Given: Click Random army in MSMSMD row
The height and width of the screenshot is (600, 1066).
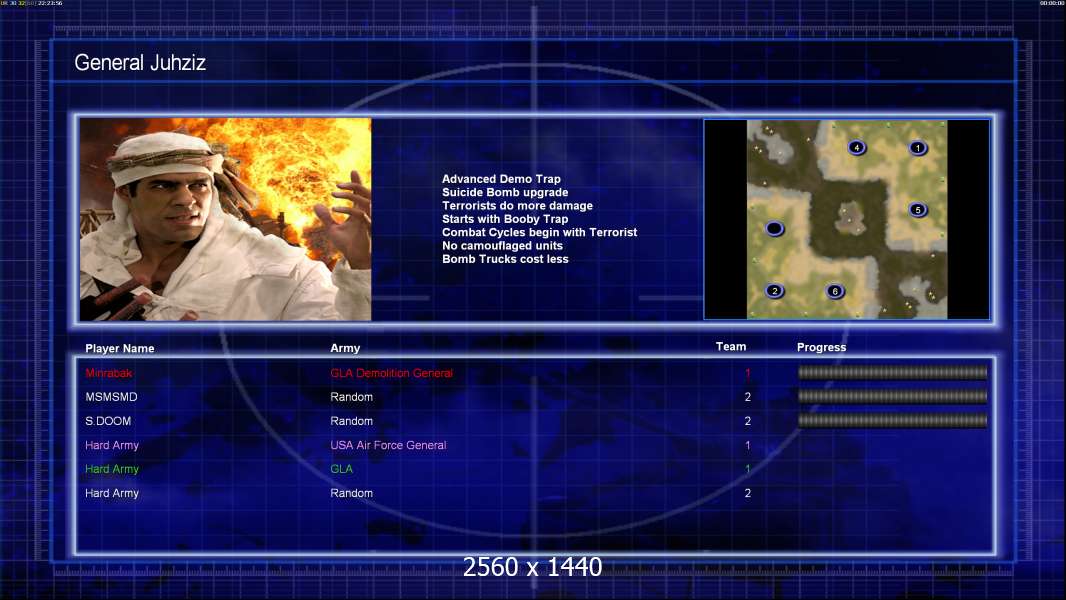Looking at the screenshot, I should [351, 397].
